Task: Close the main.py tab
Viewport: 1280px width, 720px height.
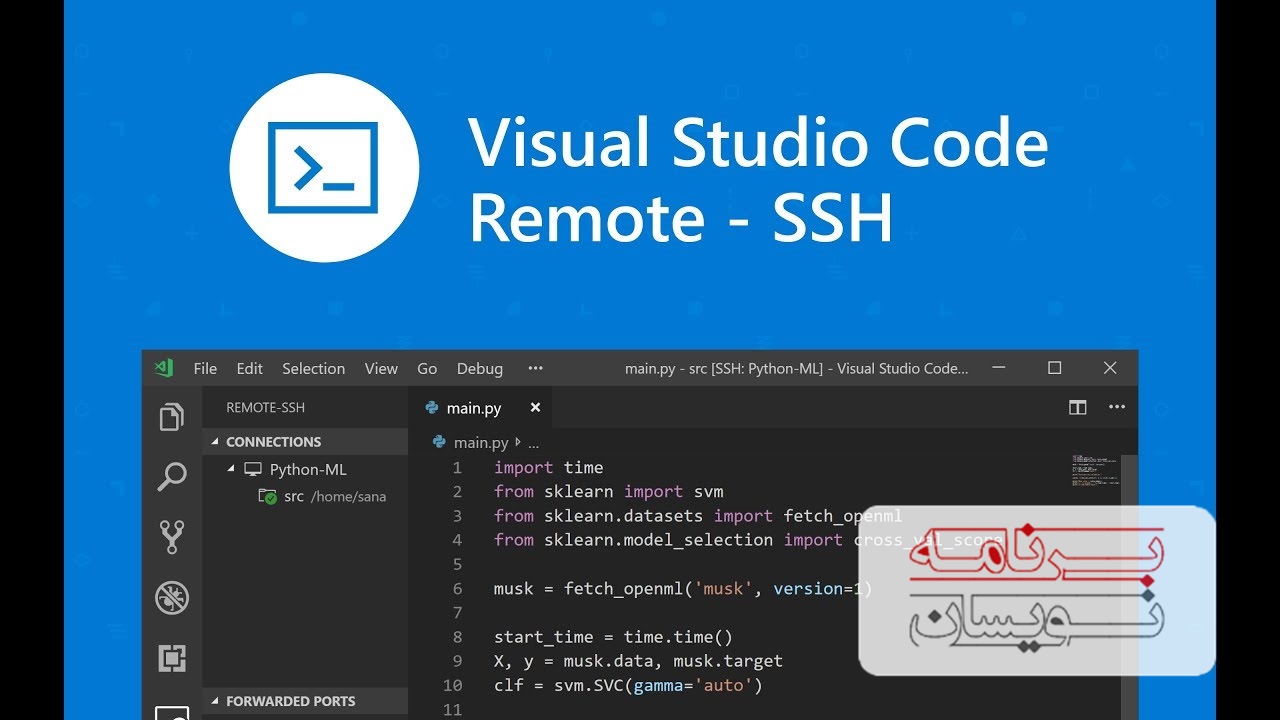Action: [535, 407]
